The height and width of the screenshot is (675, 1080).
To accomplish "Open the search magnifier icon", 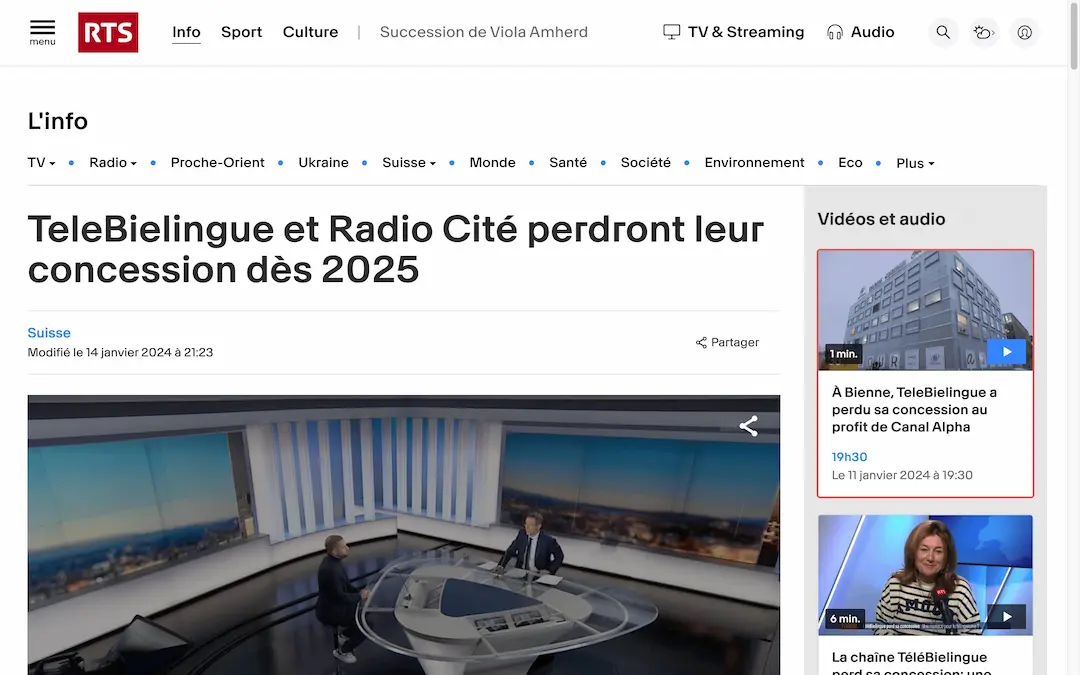I will click(943, 32).
